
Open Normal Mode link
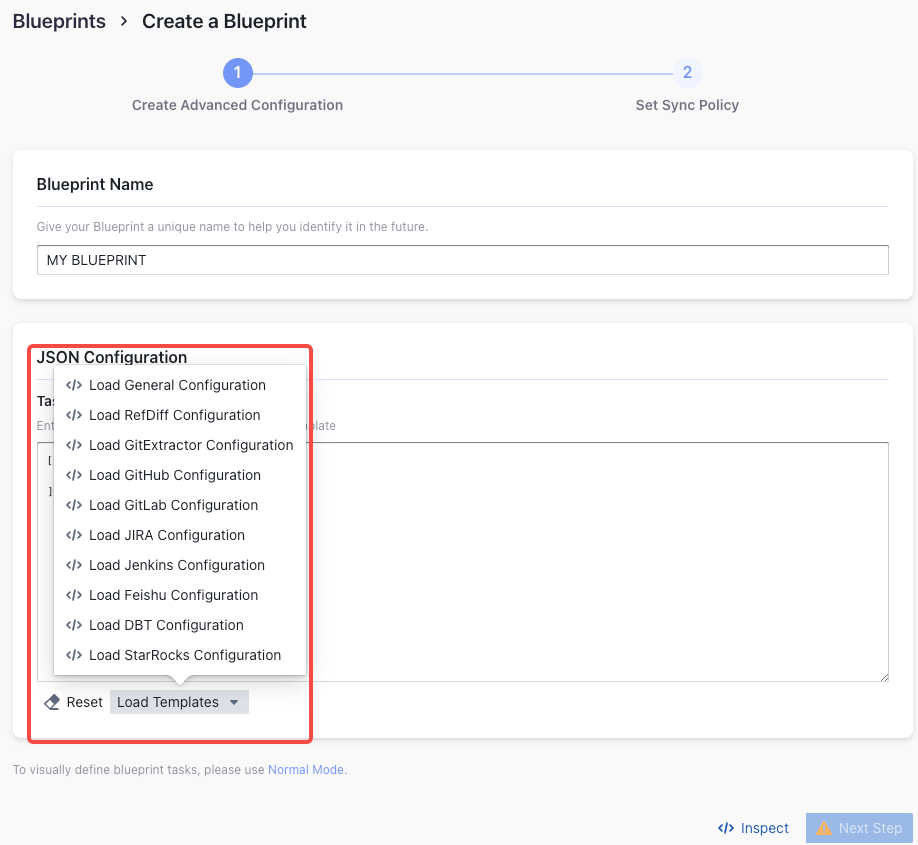(306, 770)
